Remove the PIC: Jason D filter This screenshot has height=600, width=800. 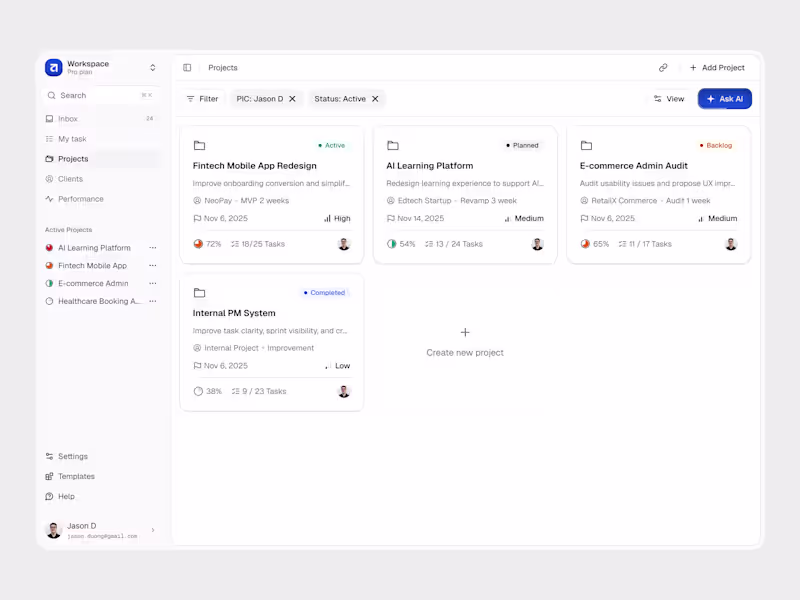292,99
